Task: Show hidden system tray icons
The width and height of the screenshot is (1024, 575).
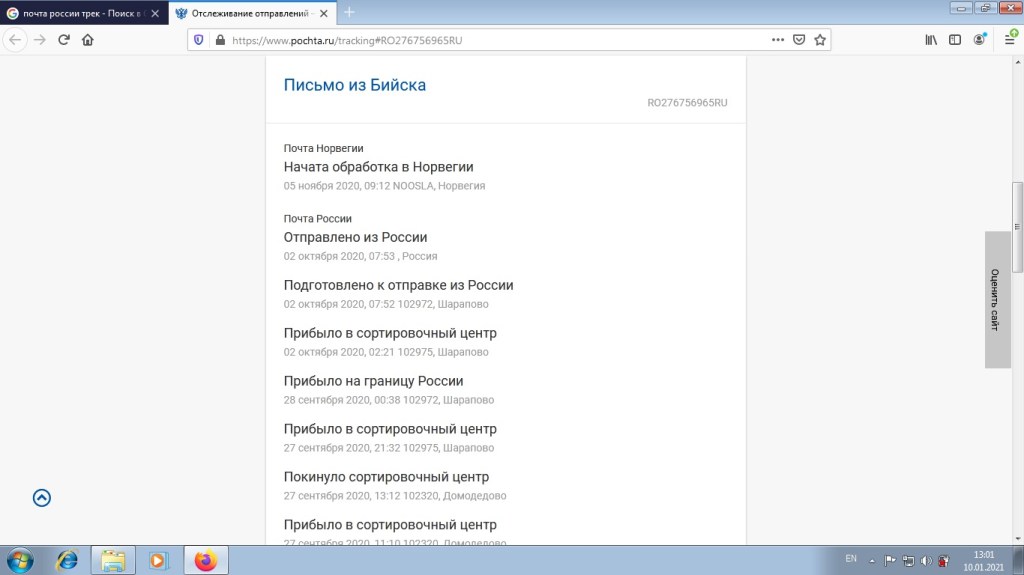Action: [x=871, y=560]
